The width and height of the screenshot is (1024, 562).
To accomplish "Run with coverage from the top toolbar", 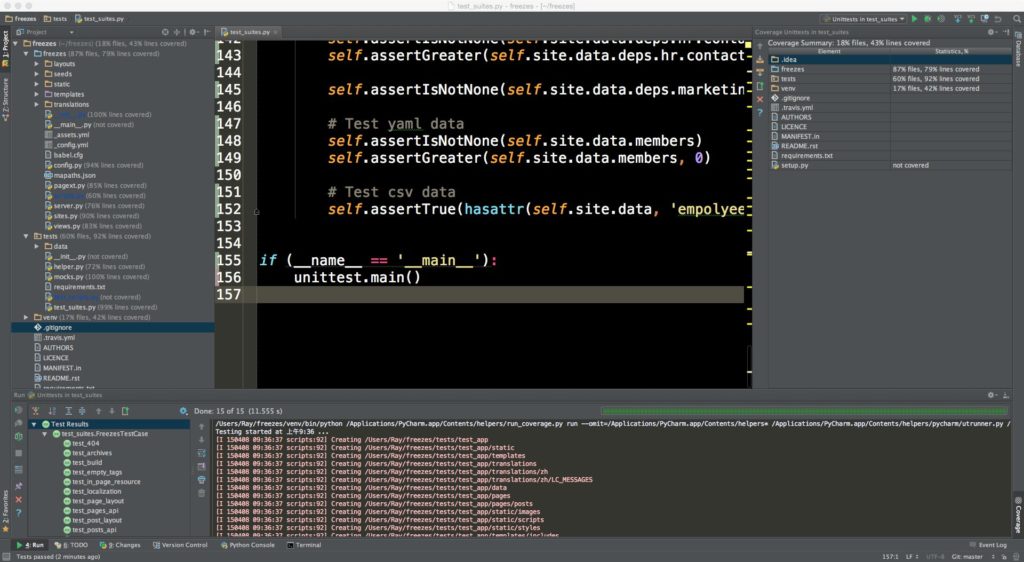I will [941, 19].
